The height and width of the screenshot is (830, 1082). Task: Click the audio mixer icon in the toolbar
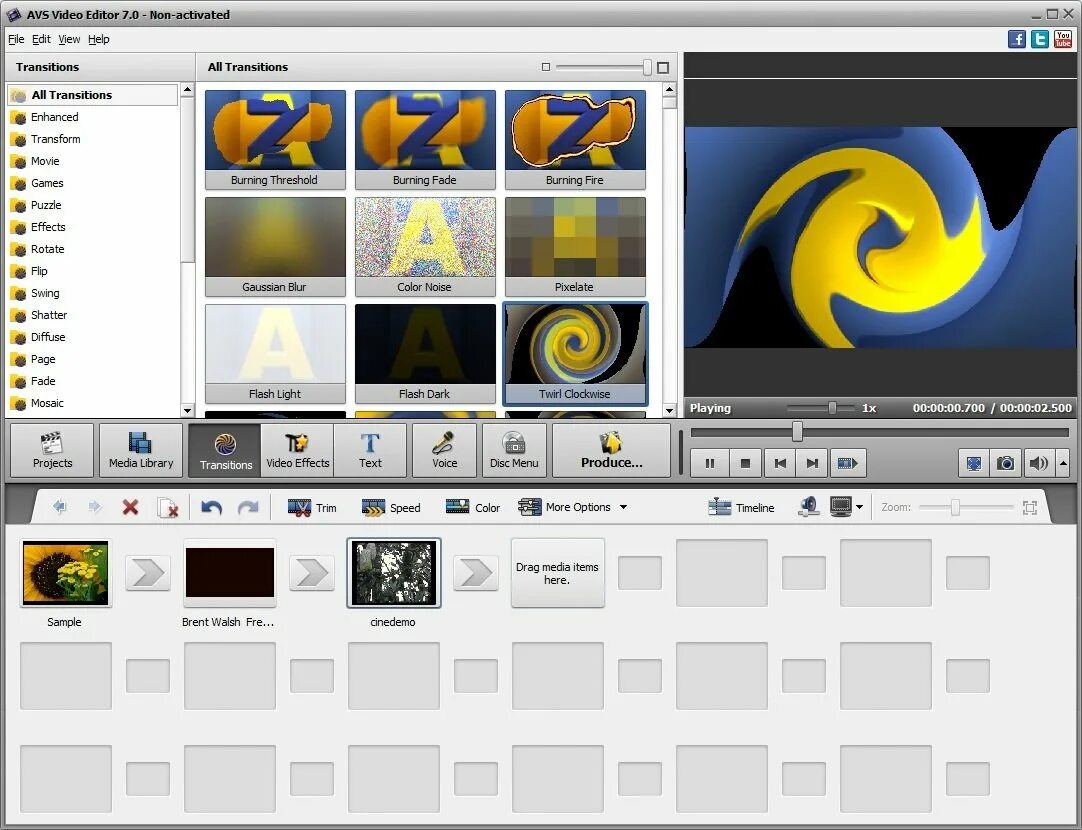[x=808, y=507]
